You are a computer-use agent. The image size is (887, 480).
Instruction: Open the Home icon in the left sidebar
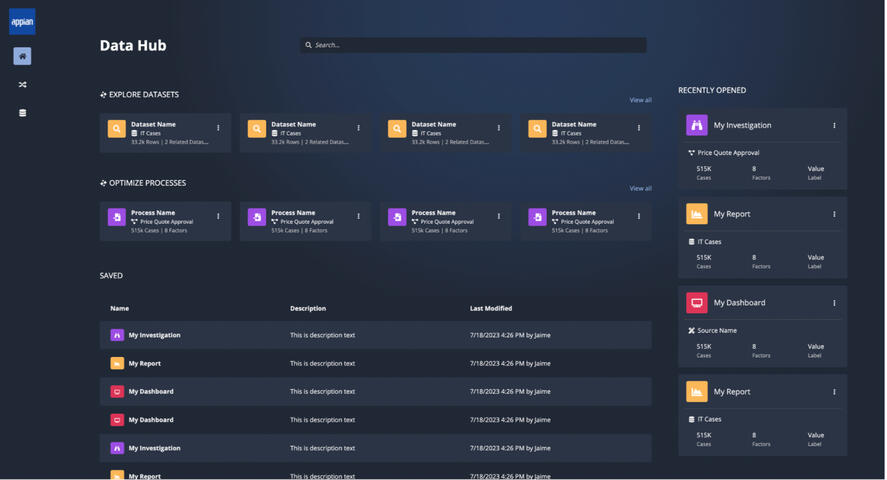click(22, 56)
